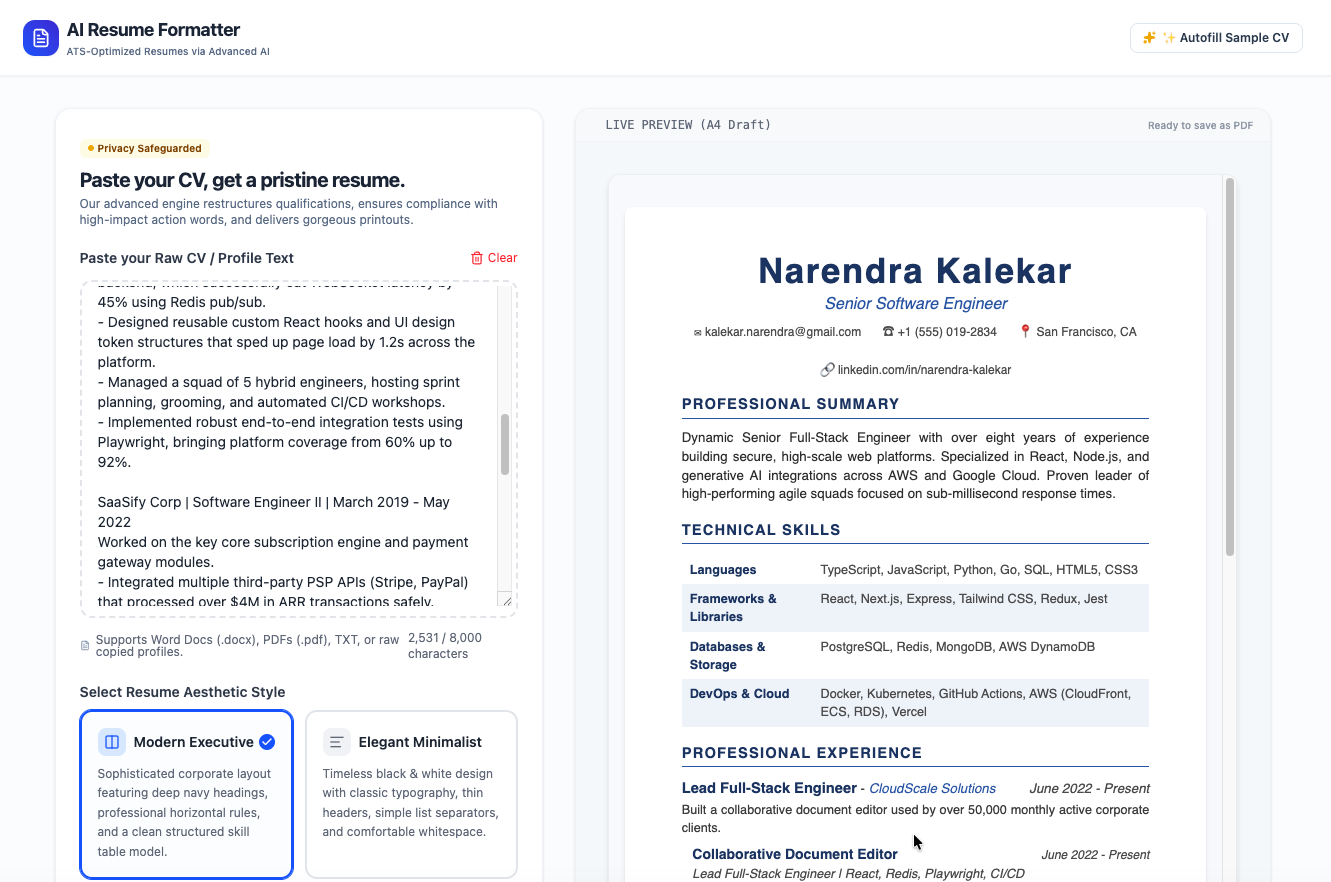Image resolution: width=1331 pixels, height=882 pixels.
Task: Click the email kalekar.narendra@gmail.com in preview
Action: pyautogui.click(x=783, y=332)
